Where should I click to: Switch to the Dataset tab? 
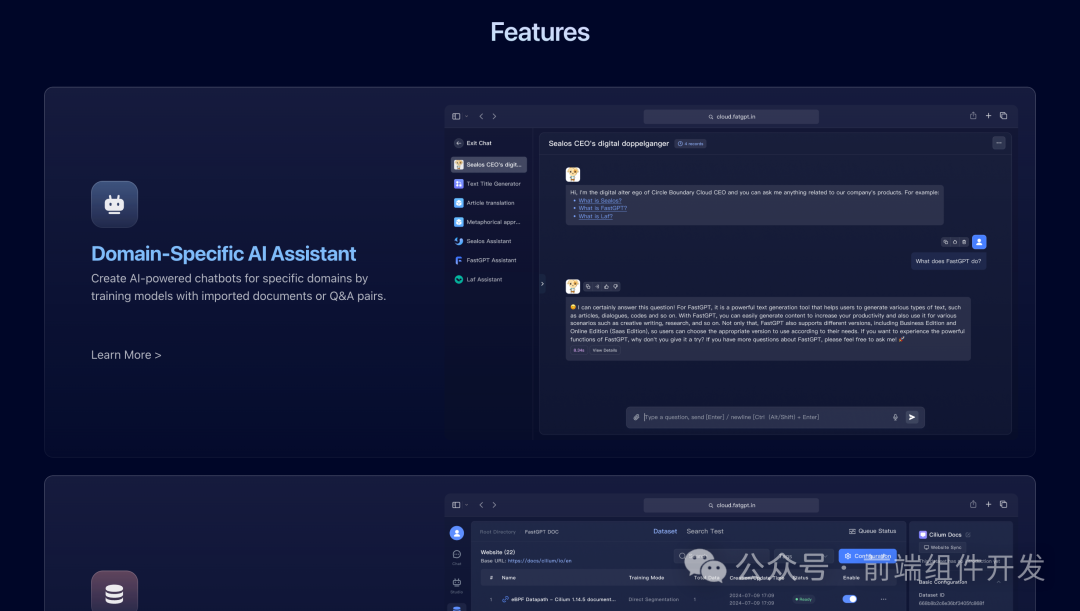[x=665, y=531]
